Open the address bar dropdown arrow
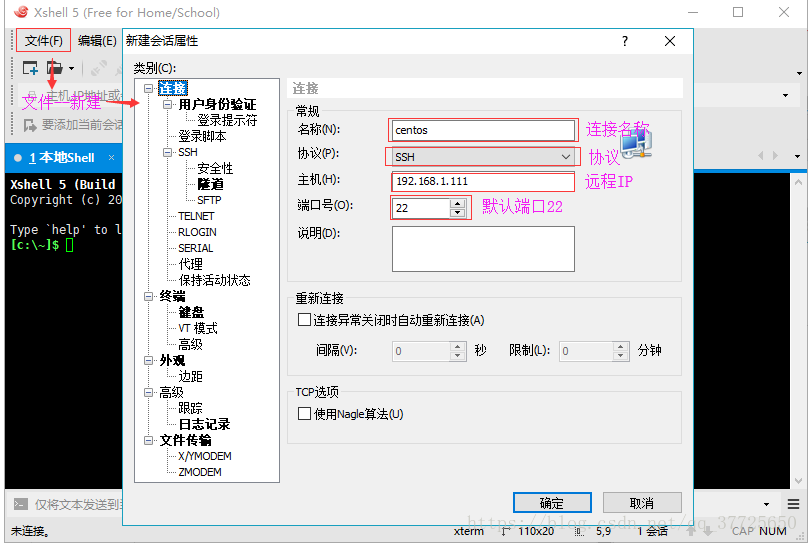The height and width of the screenshot is (543, 808). click(786, 95)
